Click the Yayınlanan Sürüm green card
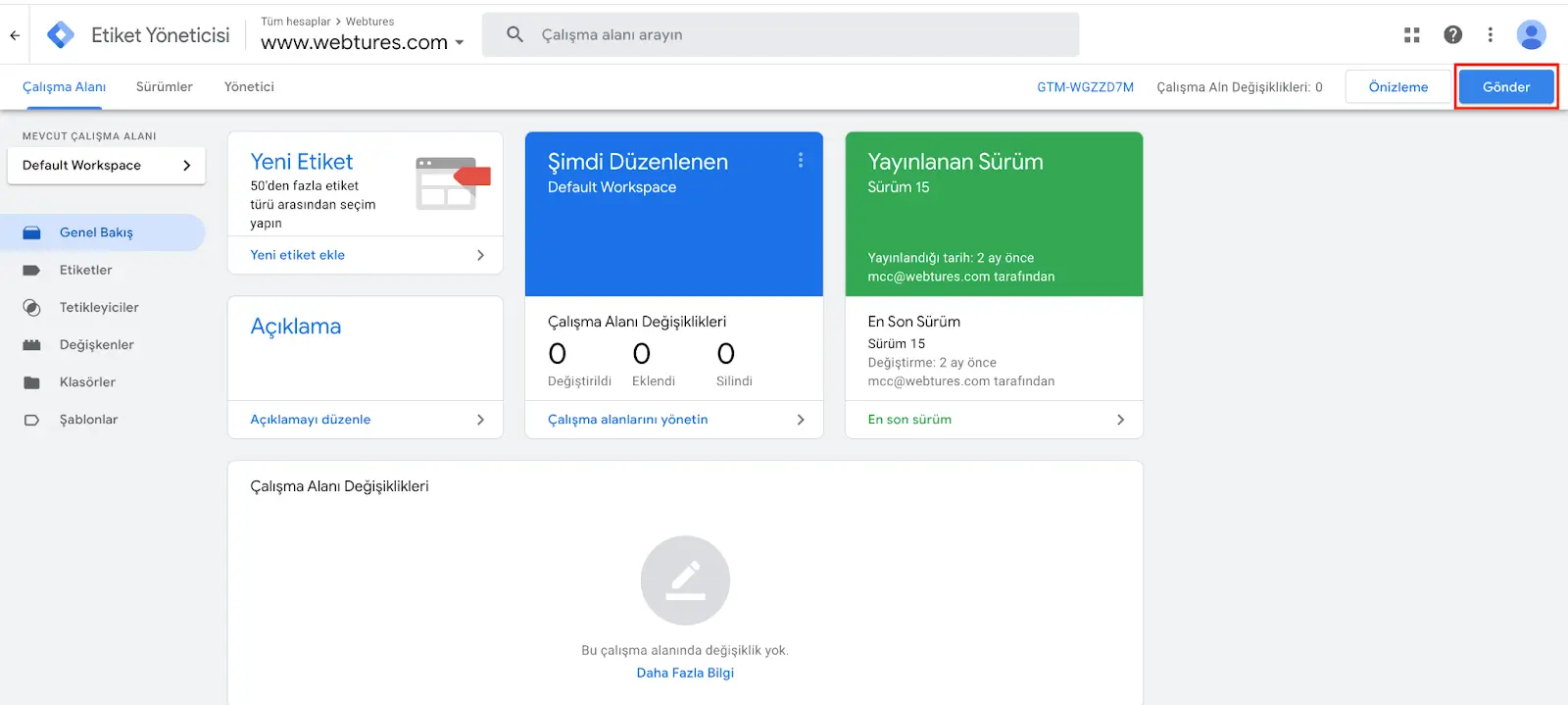Image resolution: width=1568 pixels, height=705 pixels. coord(994,214)
